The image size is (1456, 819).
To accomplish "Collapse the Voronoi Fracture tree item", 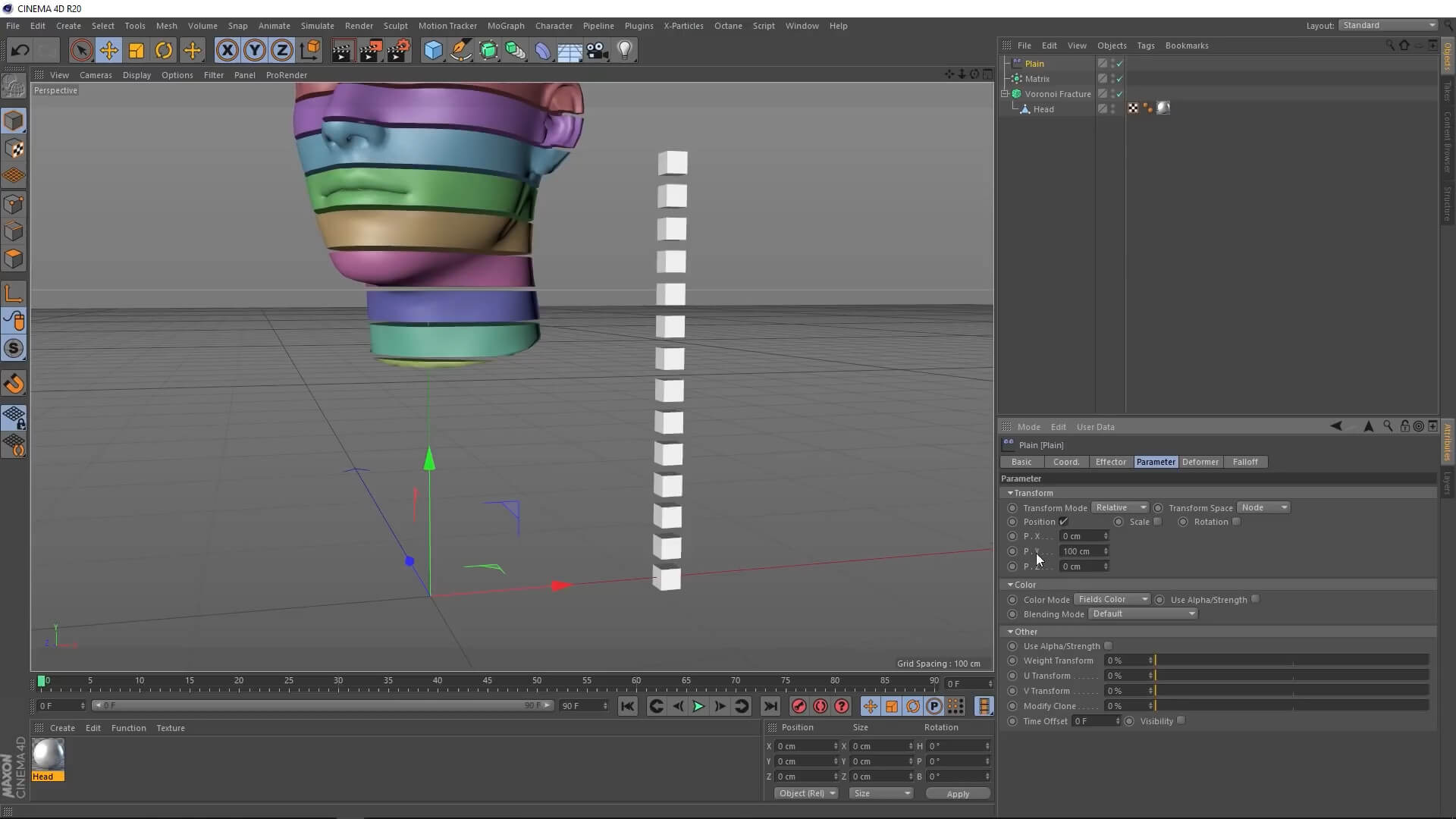I will (x=1005, y=94).
